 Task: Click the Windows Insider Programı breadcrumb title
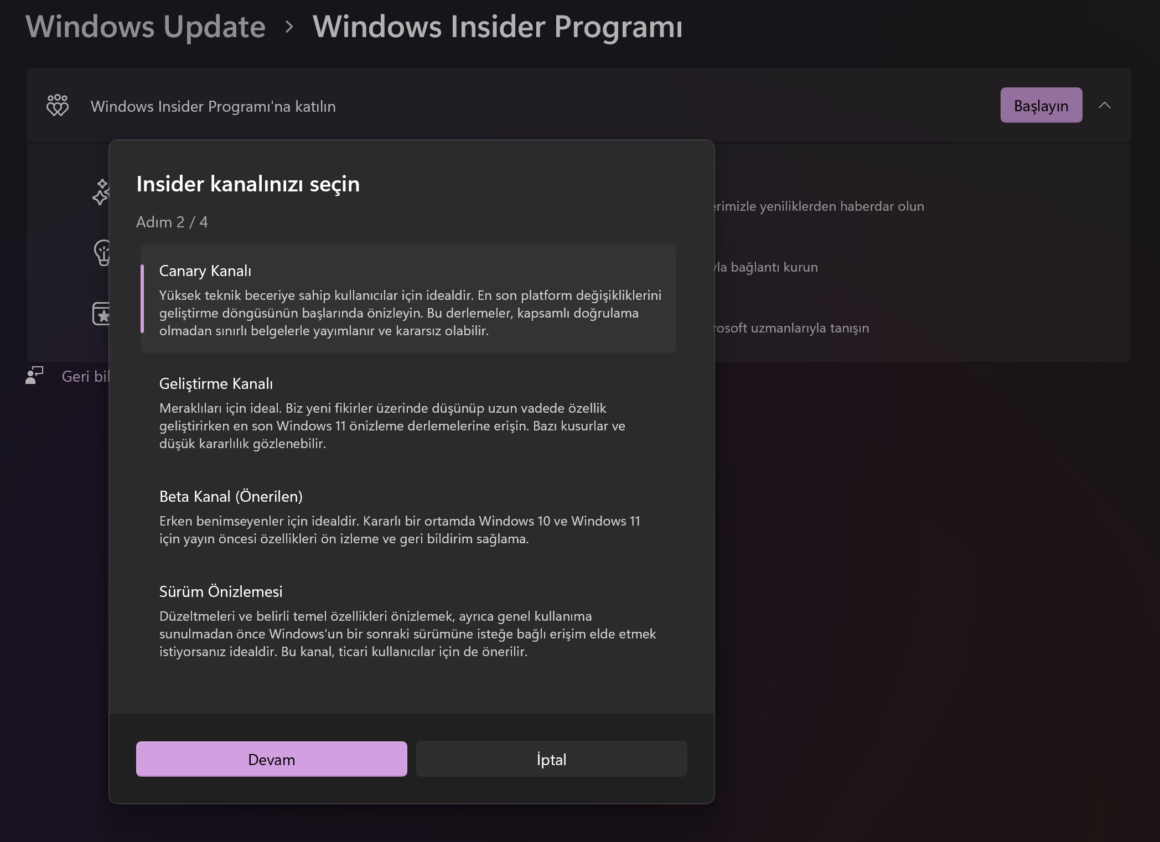pos(497,27)
